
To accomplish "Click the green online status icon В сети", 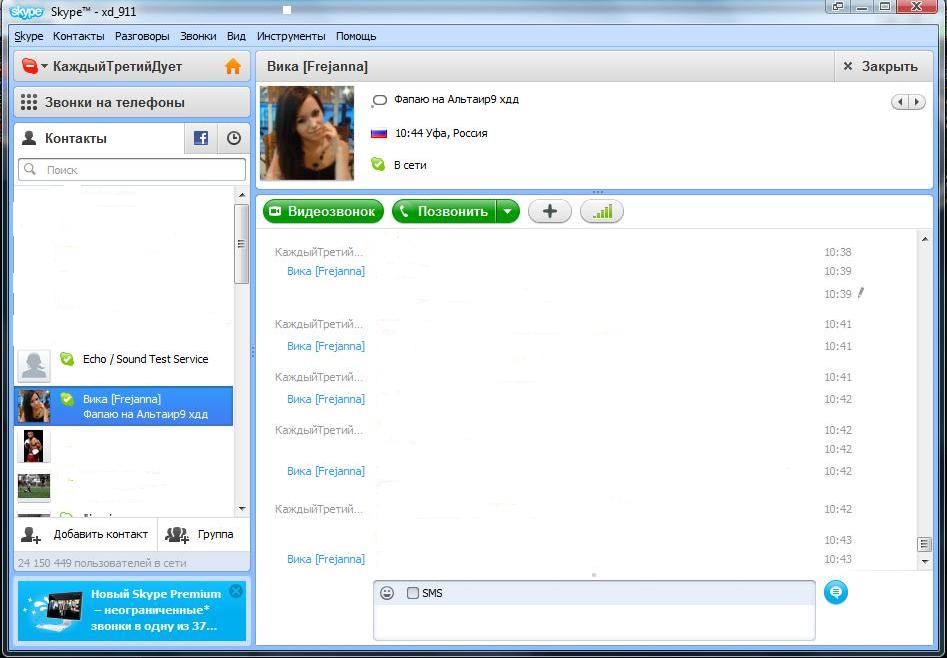I will (x=378, y=164).
